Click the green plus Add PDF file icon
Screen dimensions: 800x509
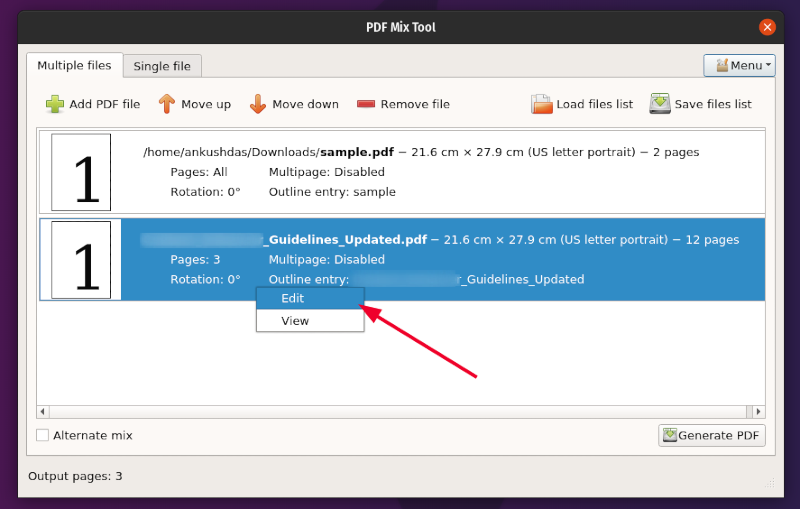(54, 104)
